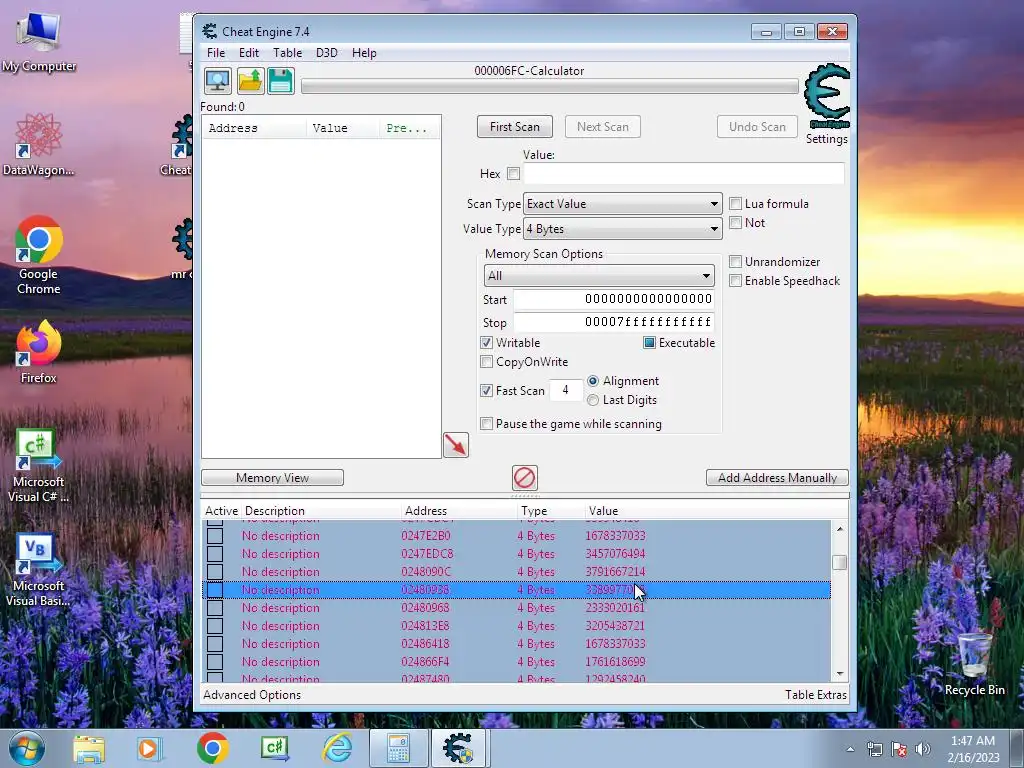Activate checkbox for address 0247E2B0
Viewport: 1024px width, 768px height.
(215, 536)
